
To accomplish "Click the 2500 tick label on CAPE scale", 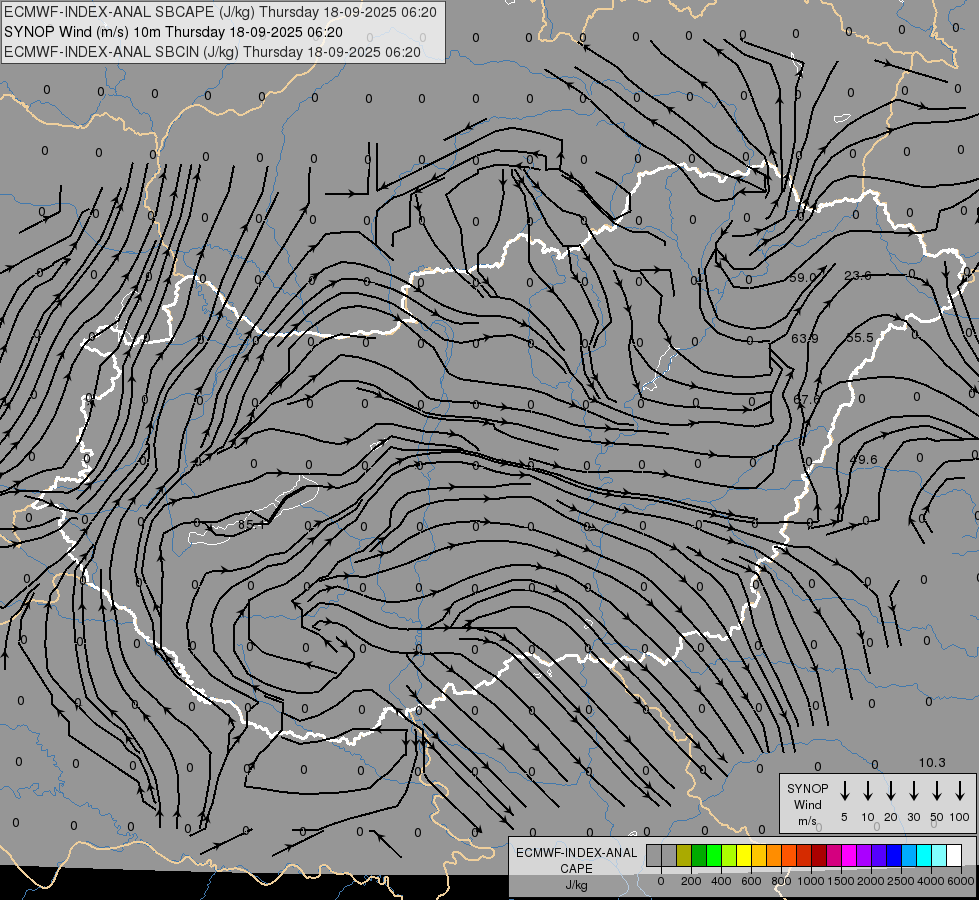I will (901, 881).
